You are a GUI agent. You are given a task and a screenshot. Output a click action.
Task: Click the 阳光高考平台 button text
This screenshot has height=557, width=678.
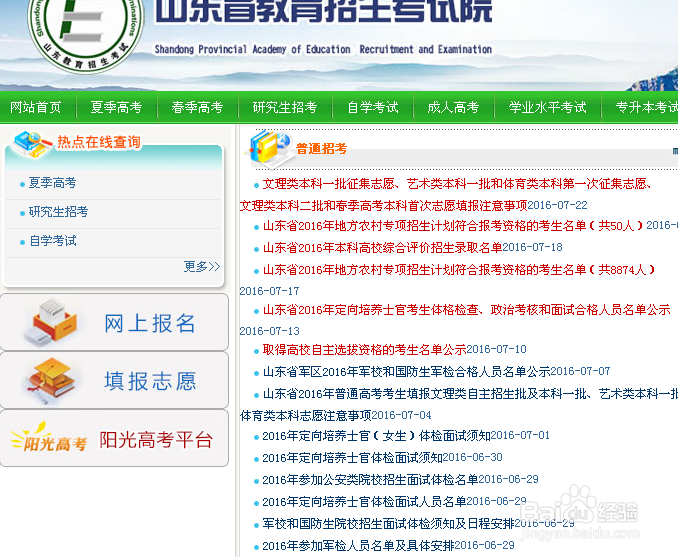pos(156,440)
